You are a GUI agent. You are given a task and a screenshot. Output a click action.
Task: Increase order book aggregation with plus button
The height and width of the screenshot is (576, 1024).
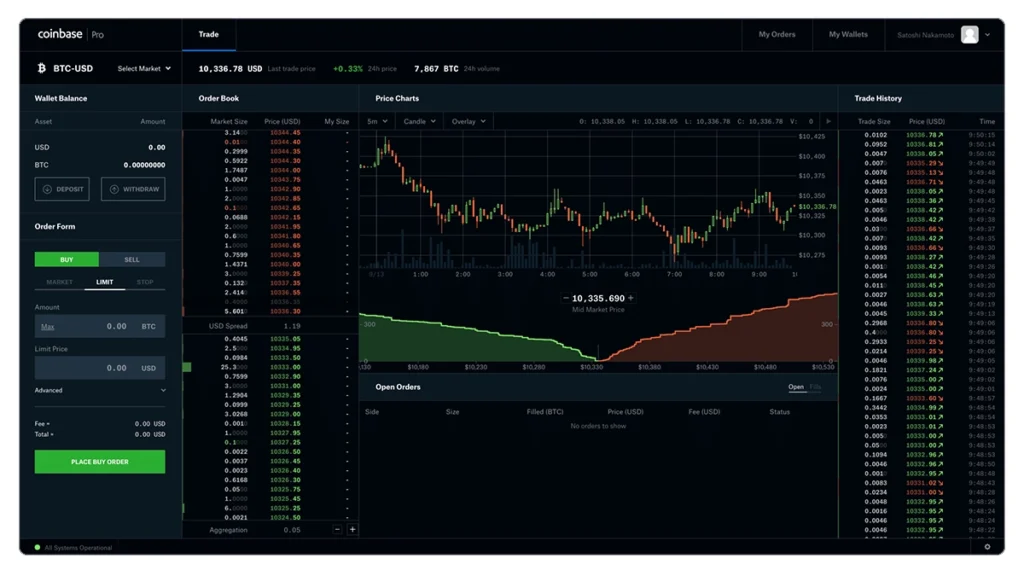[x=353, y=530]
